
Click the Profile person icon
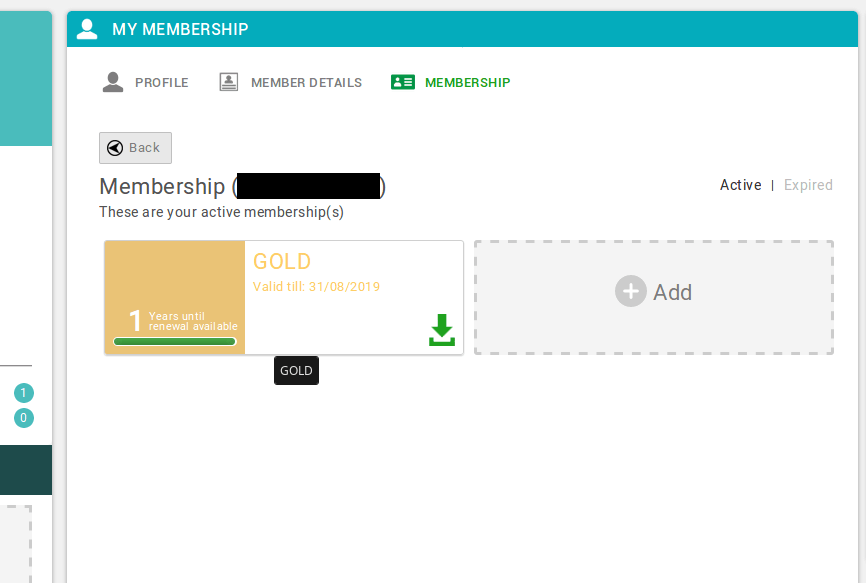(x=113, y=82)
